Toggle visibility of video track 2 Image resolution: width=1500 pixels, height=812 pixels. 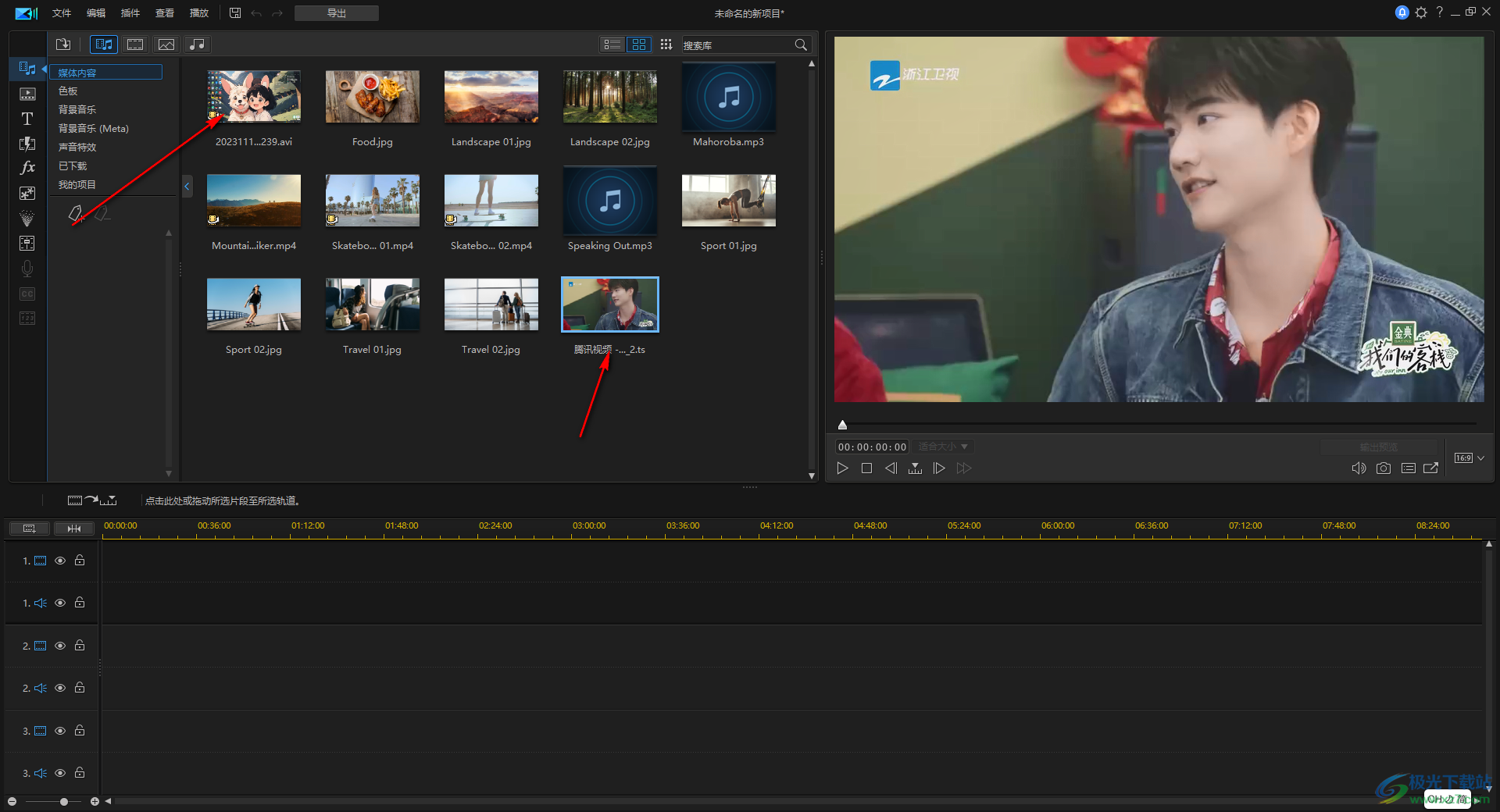click(x=60, y=646)
